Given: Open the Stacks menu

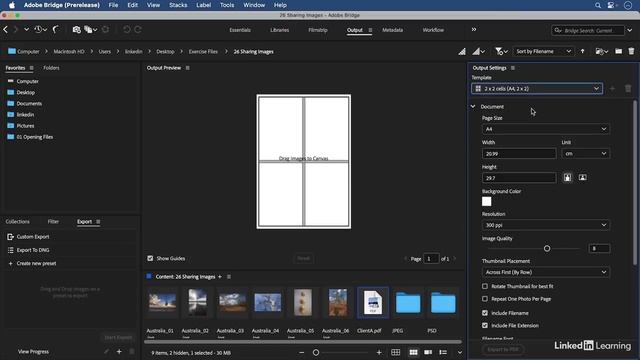Looking at the screenshot, I should [178, 5].
